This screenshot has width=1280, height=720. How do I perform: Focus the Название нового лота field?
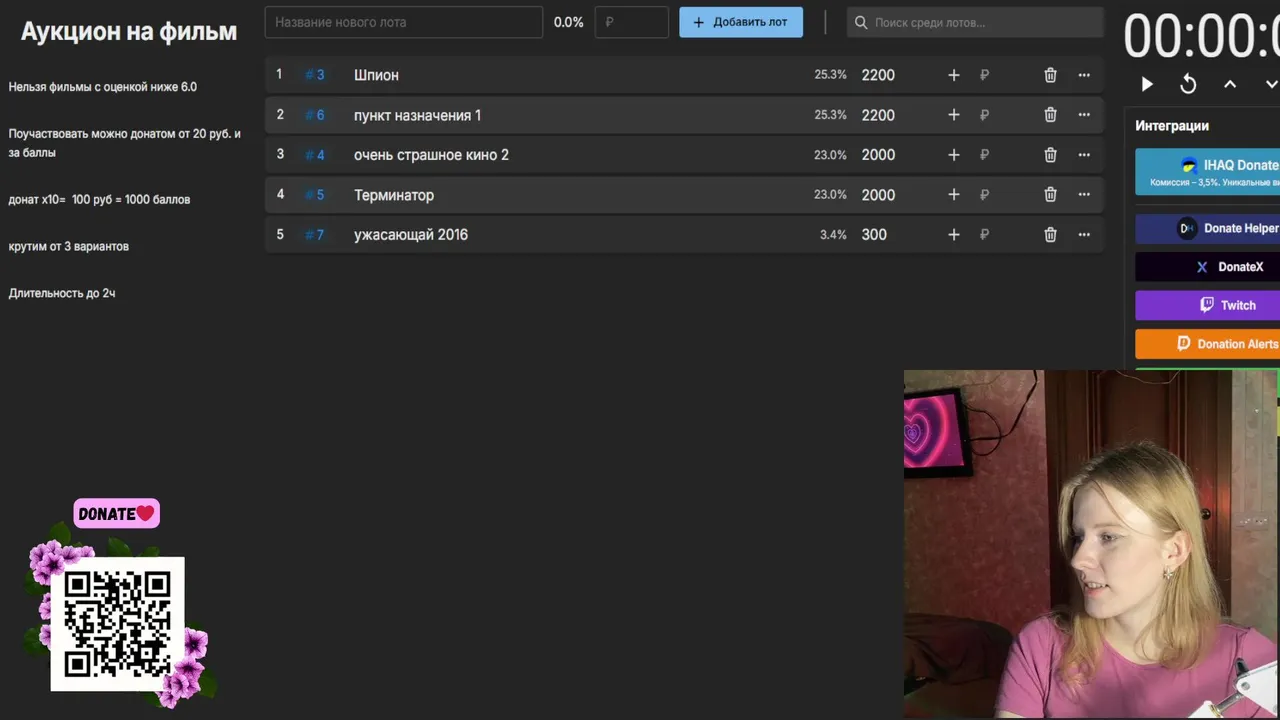point(404,22)
